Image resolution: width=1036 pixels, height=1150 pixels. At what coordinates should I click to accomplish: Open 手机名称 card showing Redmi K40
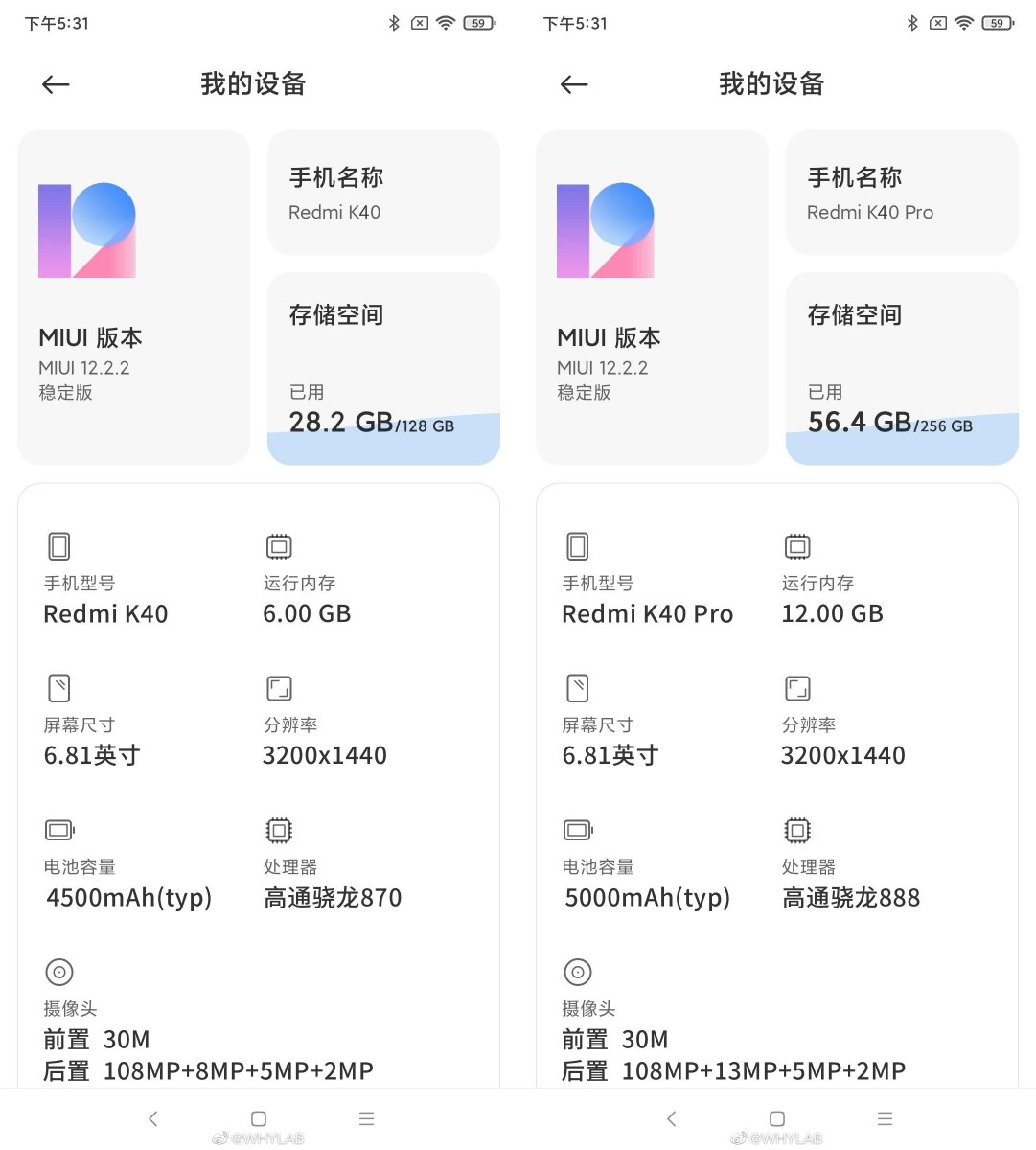click(x=383, y=193)
